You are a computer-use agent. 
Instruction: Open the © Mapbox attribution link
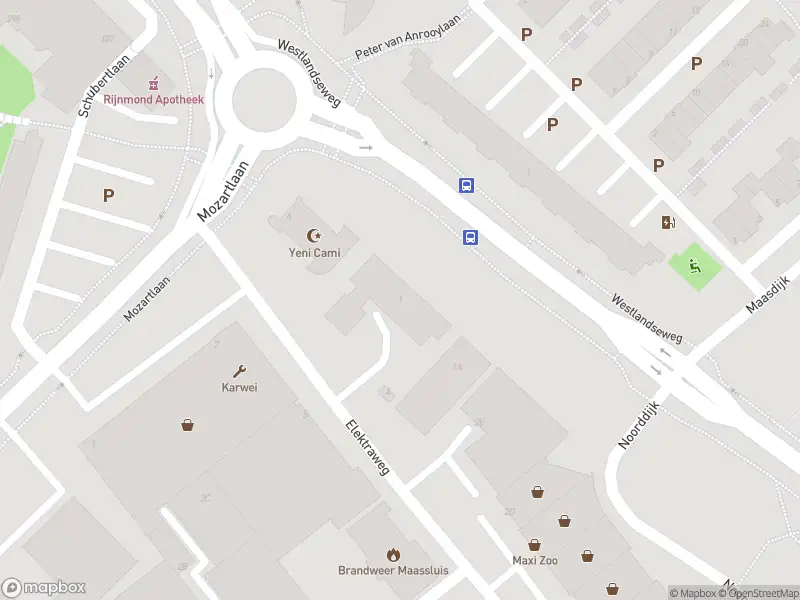tap(692, 593)
